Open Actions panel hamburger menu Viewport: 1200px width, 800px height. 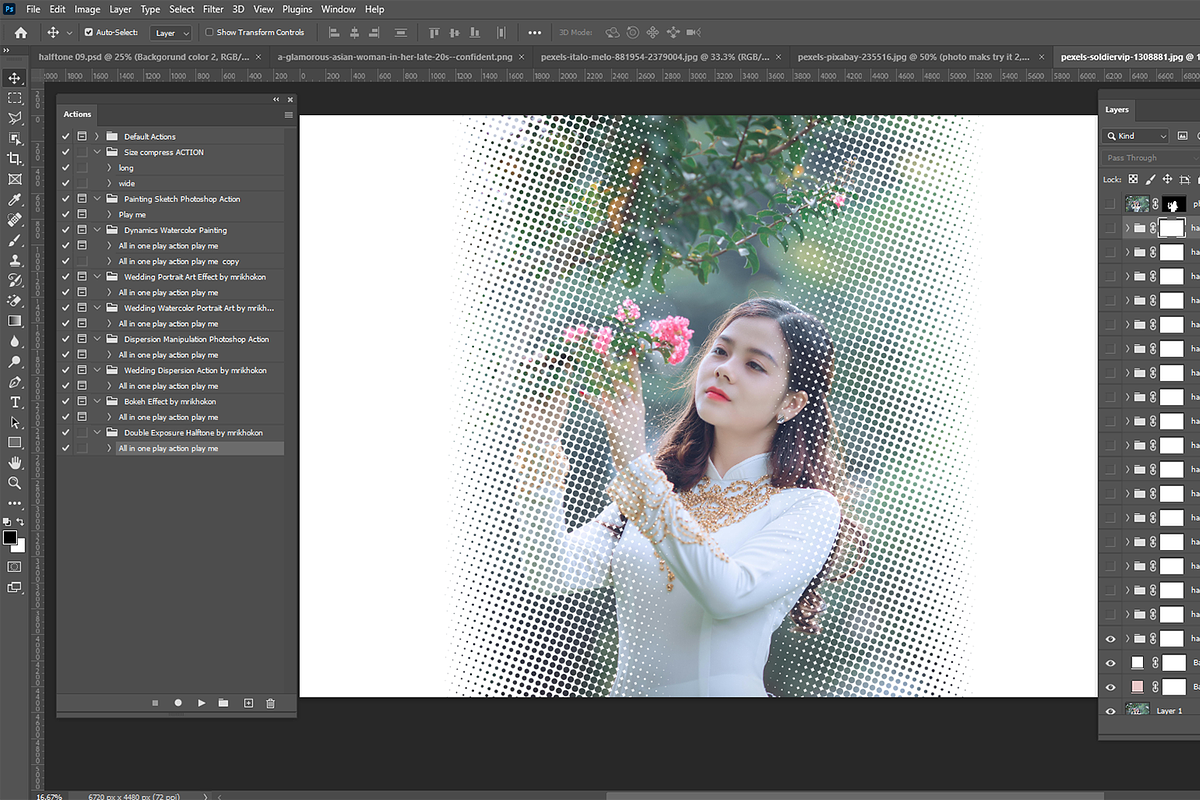(288, 115)
